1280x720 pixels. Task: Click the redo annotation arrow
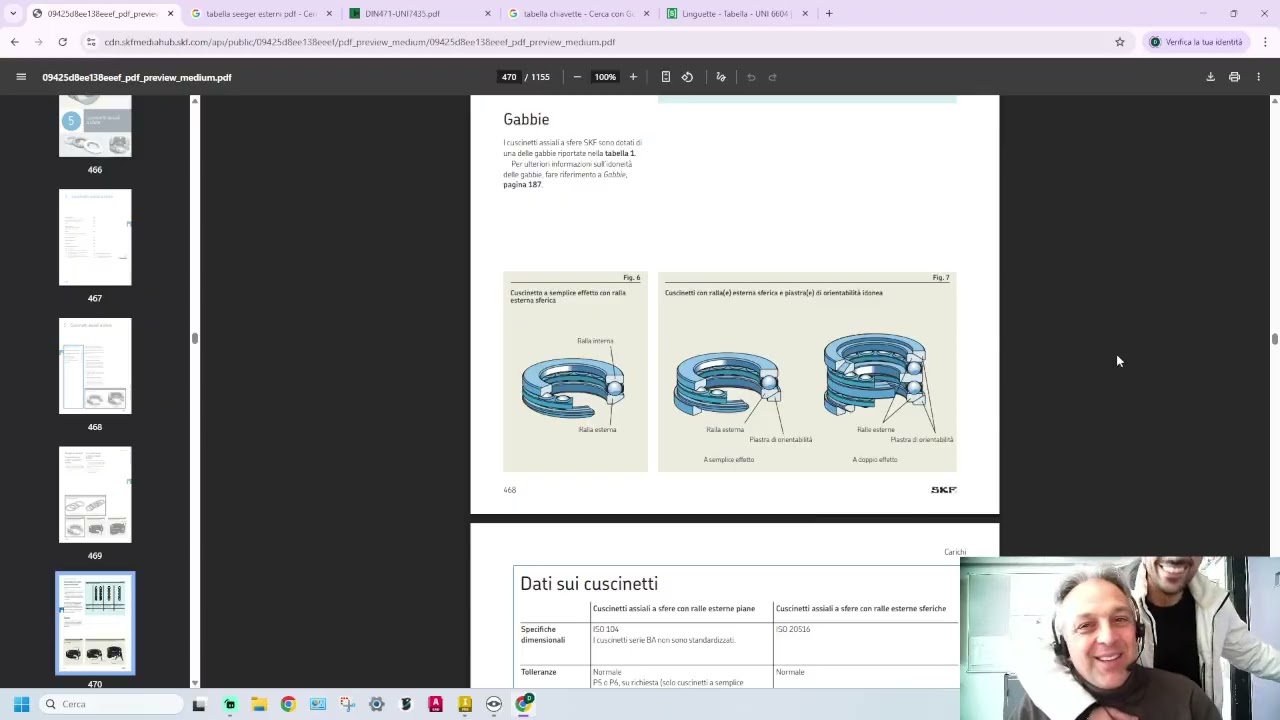pos(773,77)
